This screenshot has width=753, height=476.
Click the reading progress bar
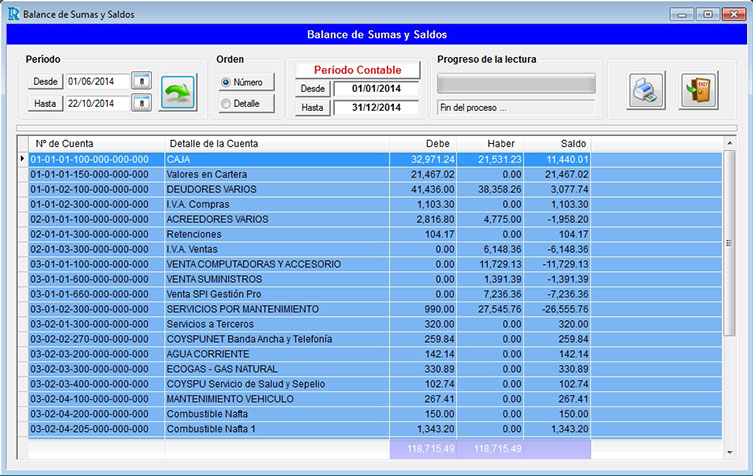coord(516,82)
